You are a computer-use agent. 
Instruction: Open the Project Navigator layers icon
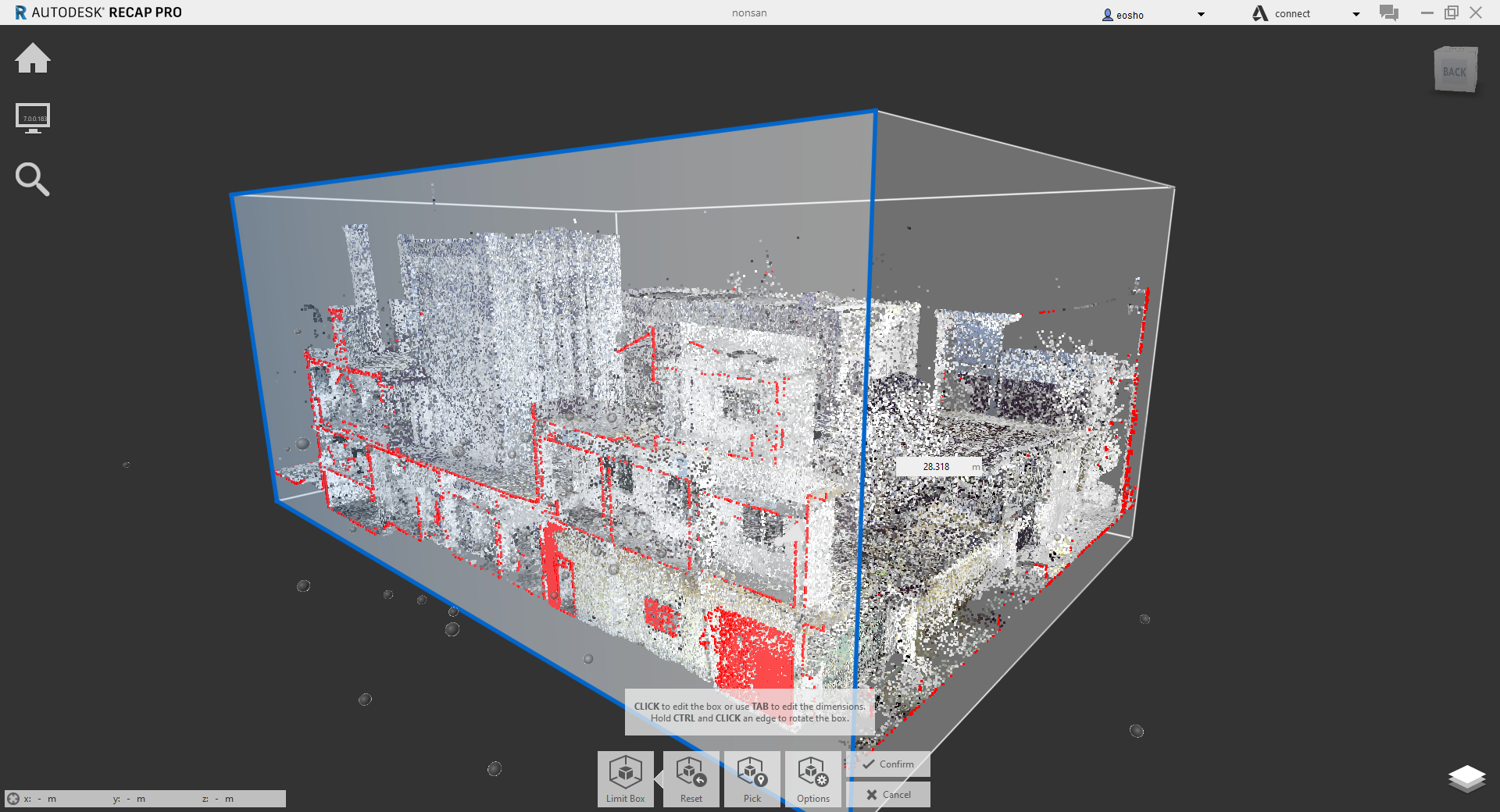(x=1466, y=778)
